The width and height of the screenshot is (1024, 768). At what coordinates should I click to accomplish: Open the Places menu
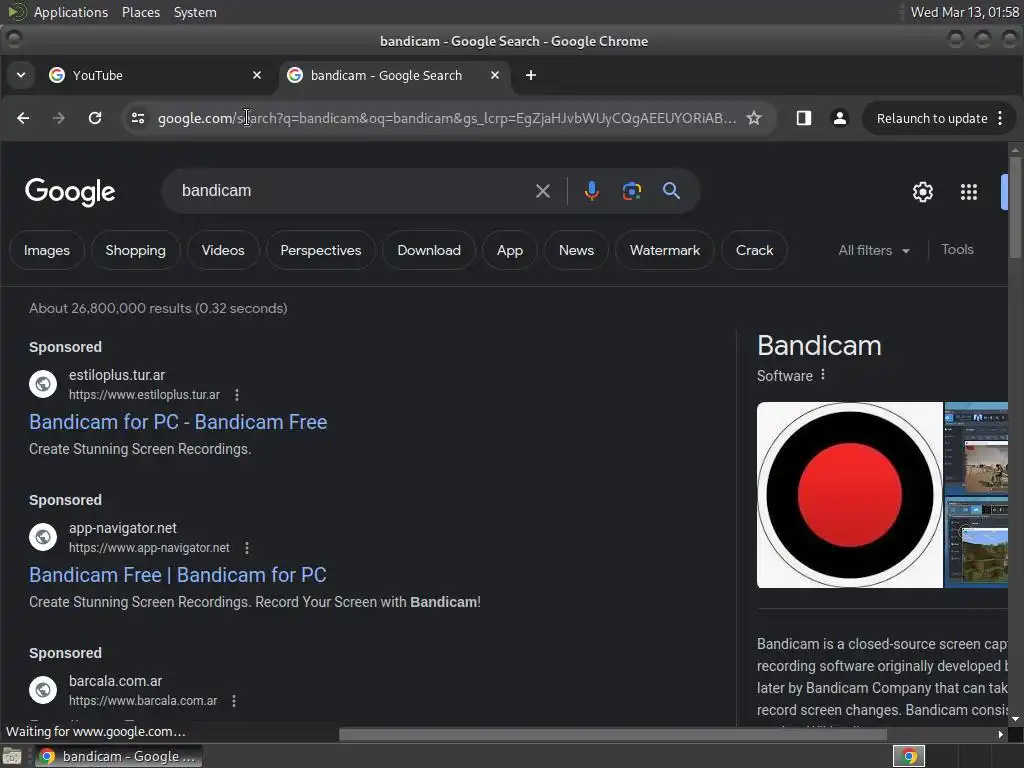(141, 12)
